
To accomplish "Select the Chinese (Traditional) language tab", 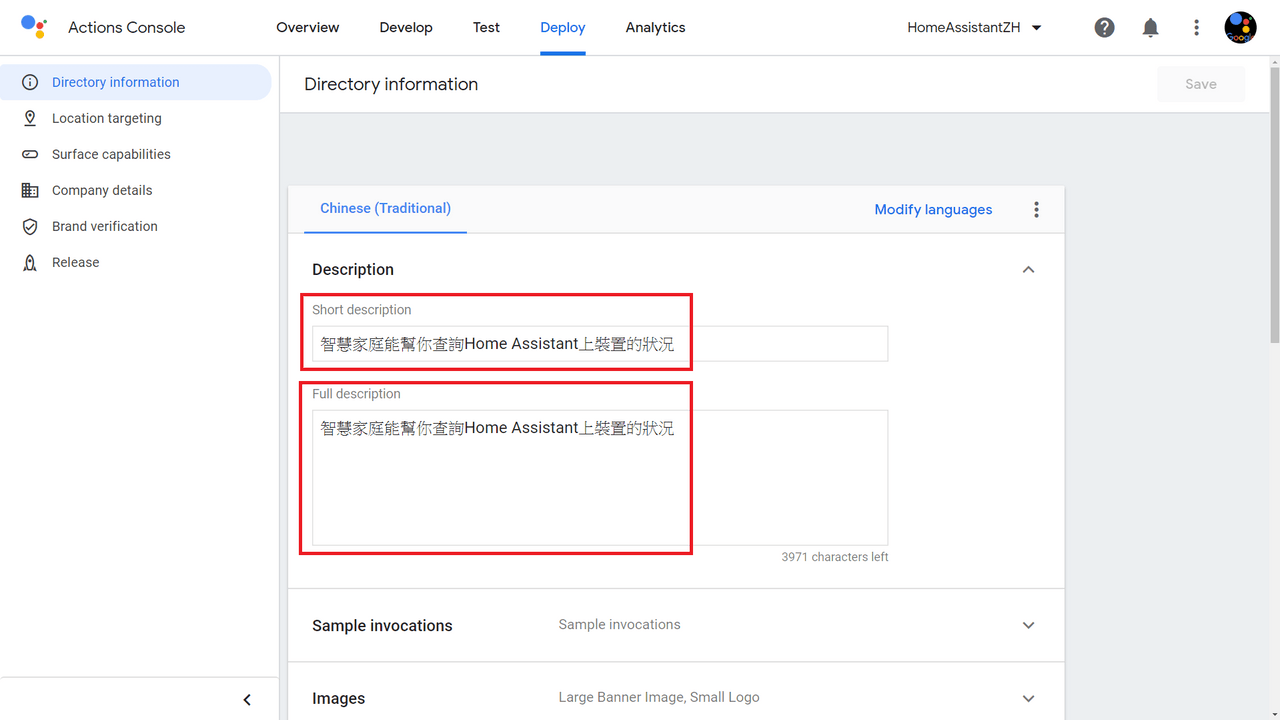I will [x=385, y=208].
